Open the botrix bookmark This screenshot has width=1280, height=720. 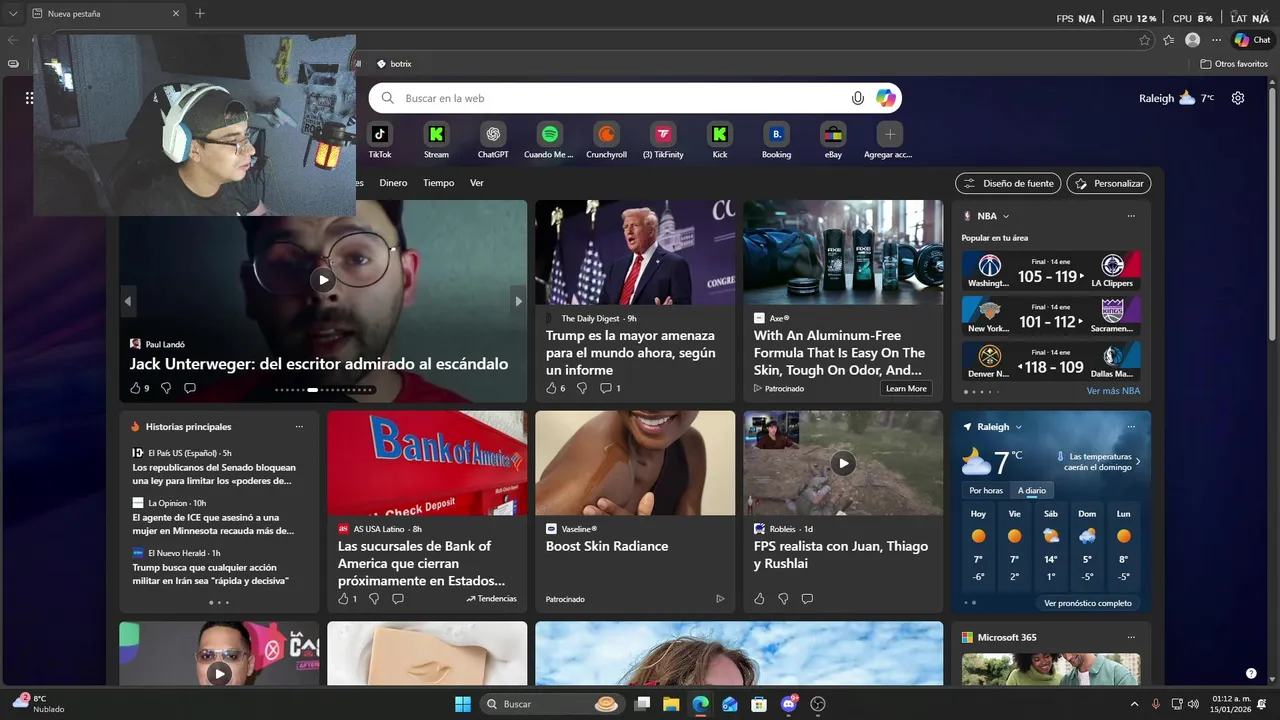[394, 64]
